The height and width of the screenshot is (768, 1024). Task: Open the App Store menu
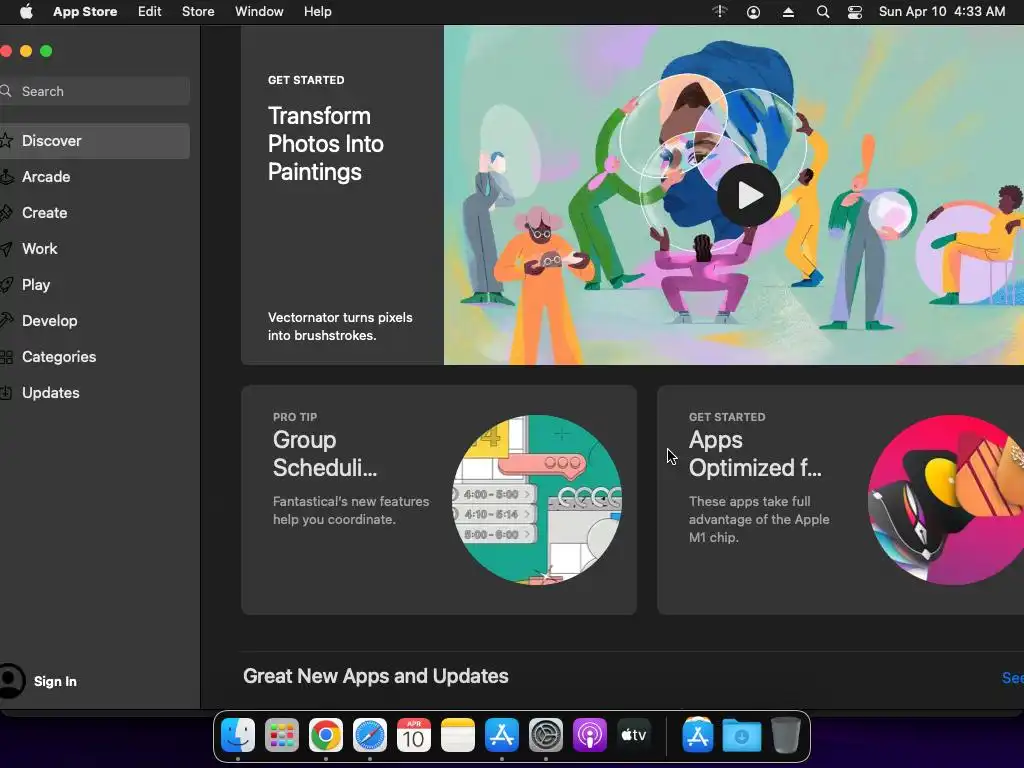(x=85, y=11)
